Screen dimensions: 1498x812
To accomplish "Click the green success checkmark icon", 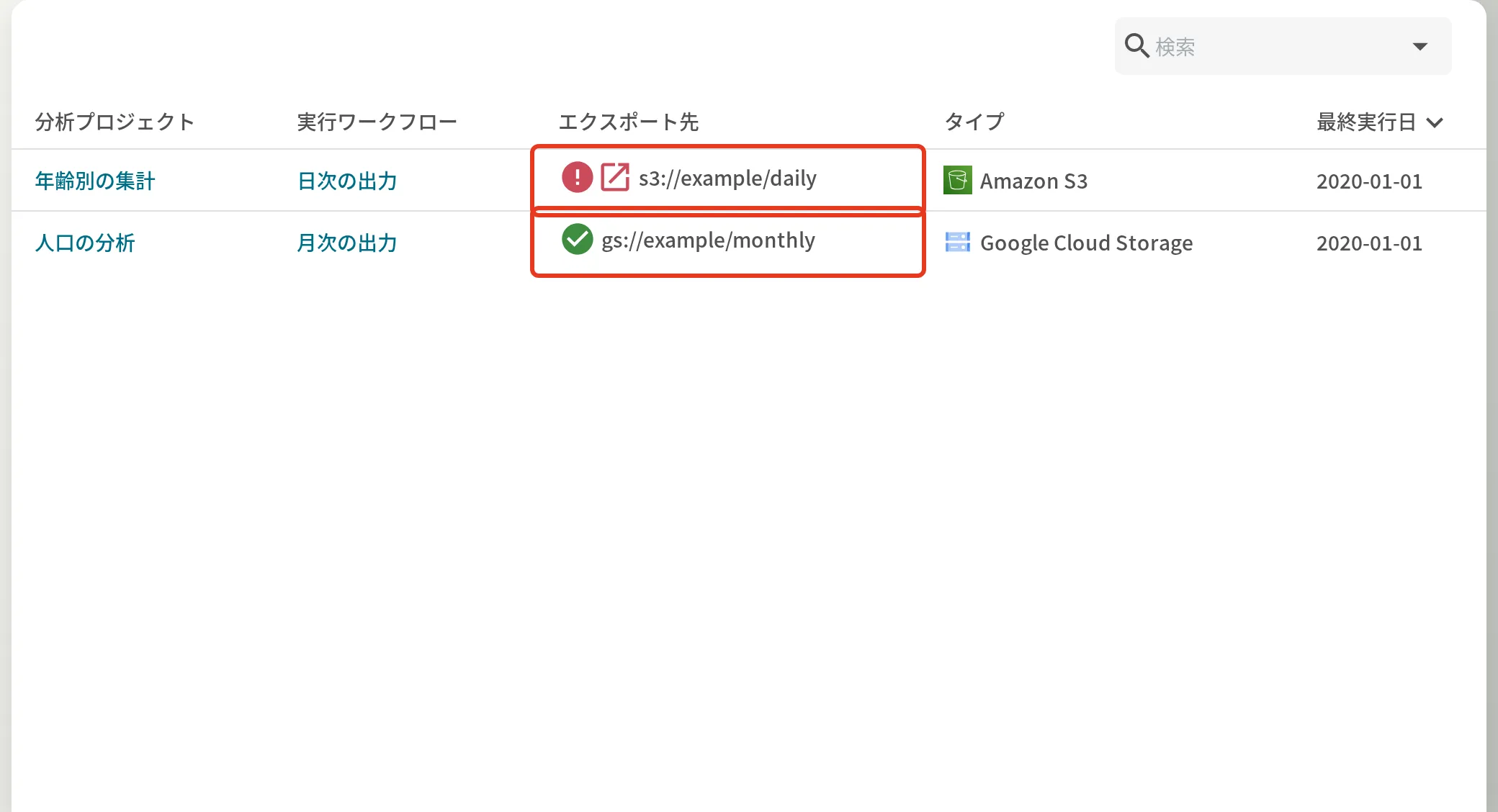I will pos(577,239).
